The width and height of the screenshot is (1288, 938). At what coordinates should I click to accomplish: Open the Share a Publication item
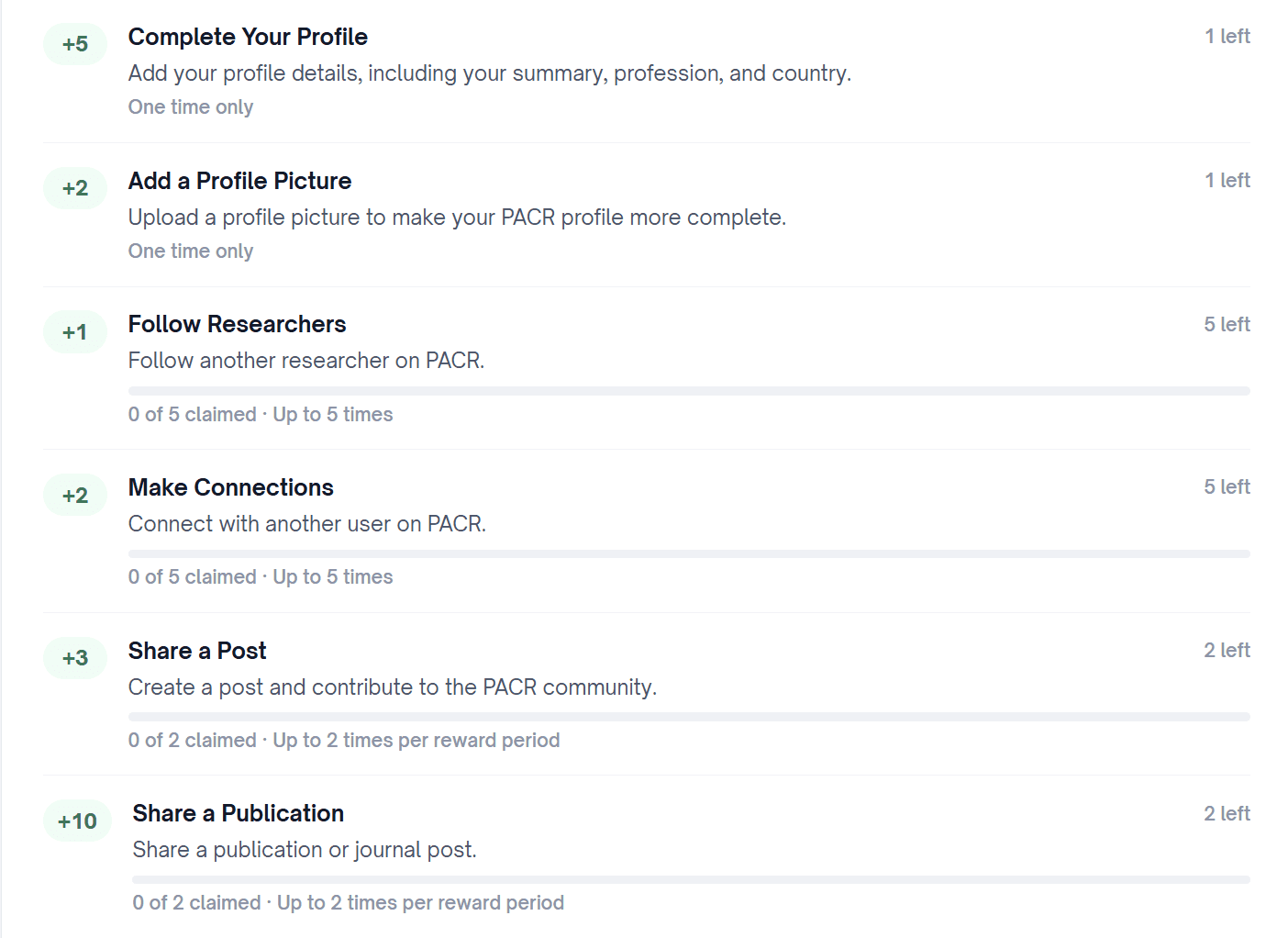point(238,813)
